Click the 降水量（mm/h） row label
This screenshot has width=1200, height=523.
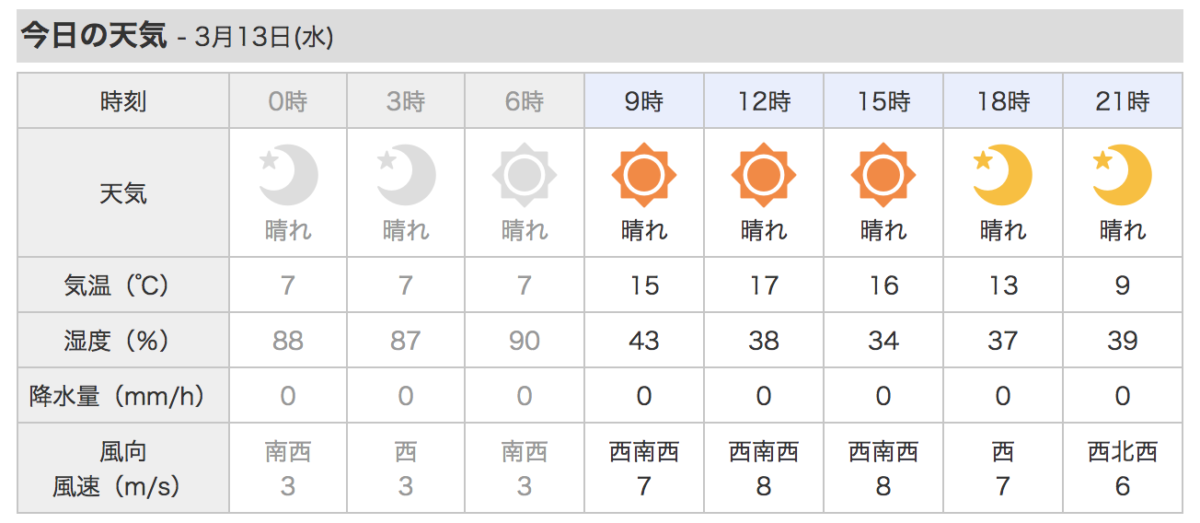click(x=123, y=397)
